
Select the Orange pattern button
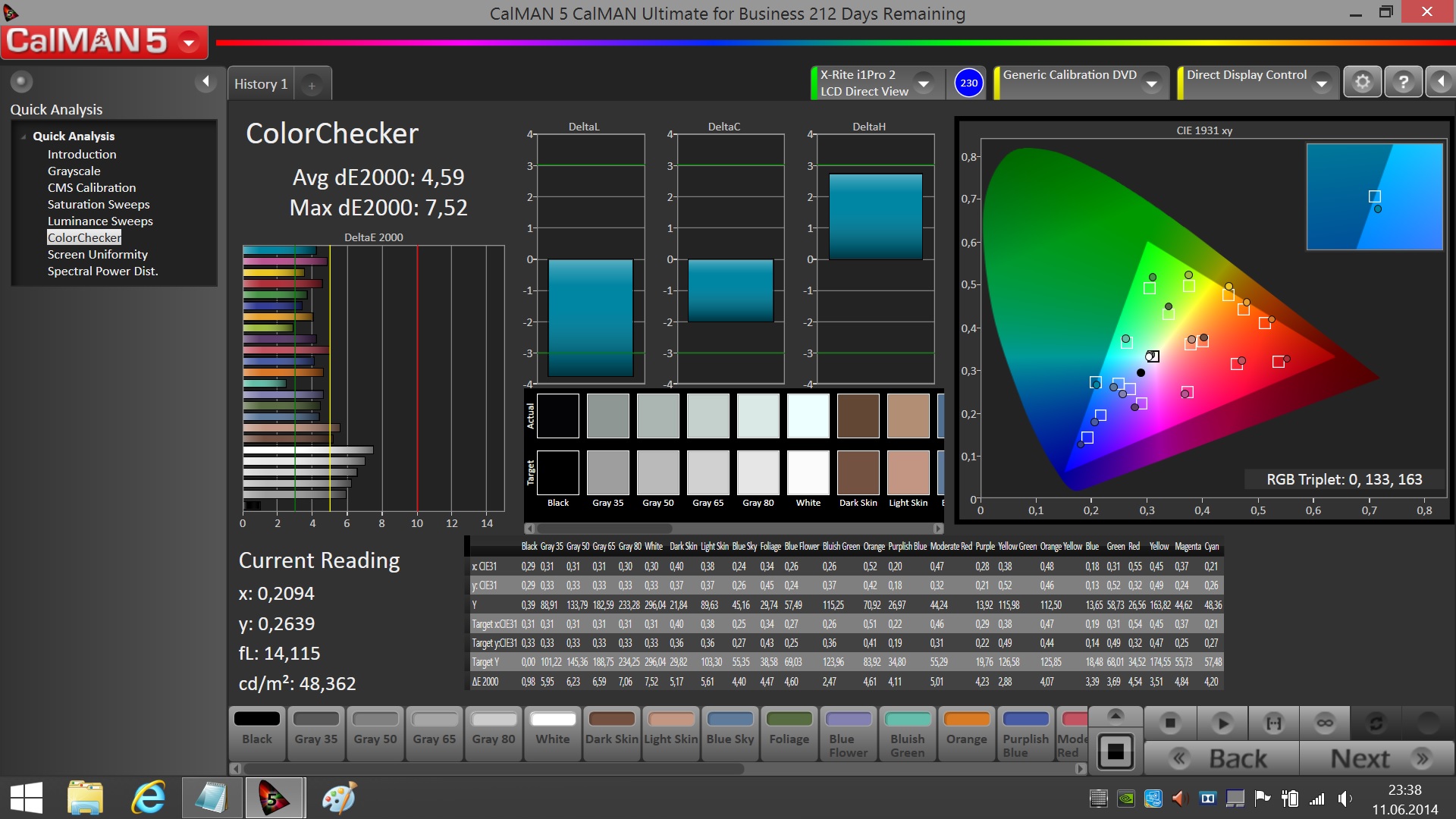point(967,733)
